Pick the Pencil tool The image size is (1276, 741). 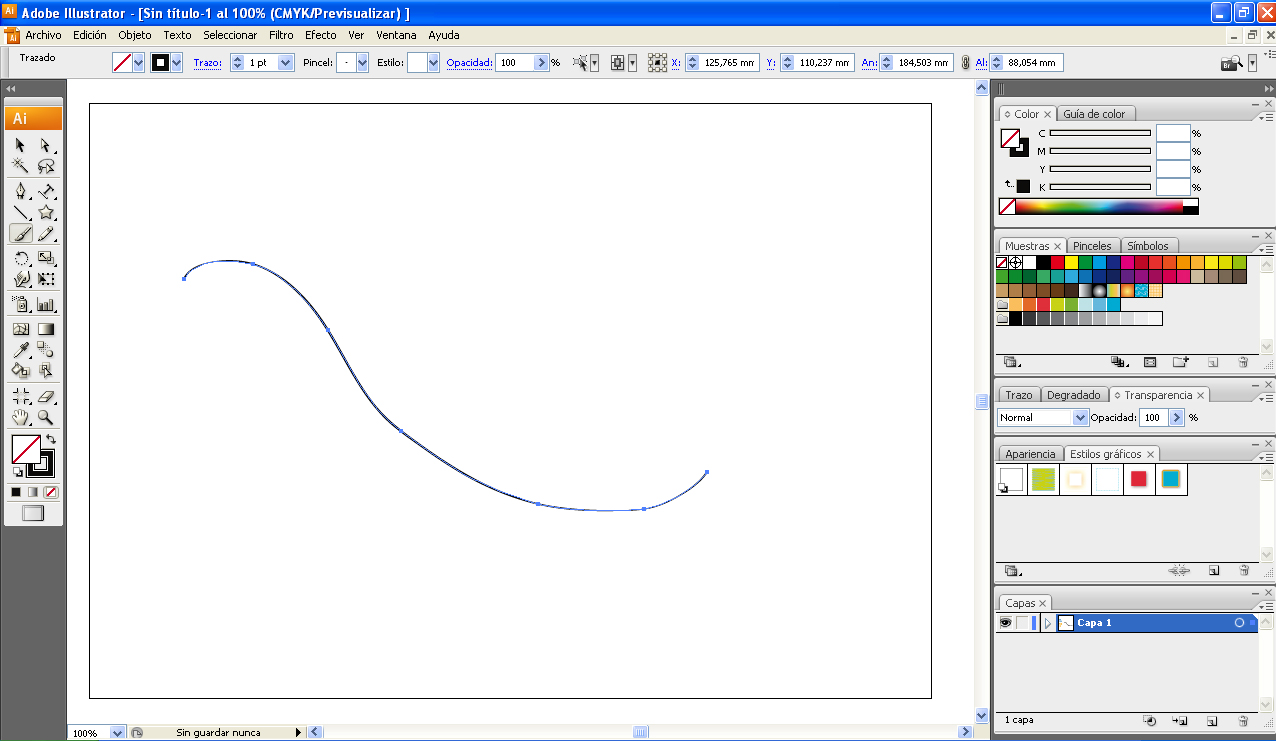click(x=46, y=233)
